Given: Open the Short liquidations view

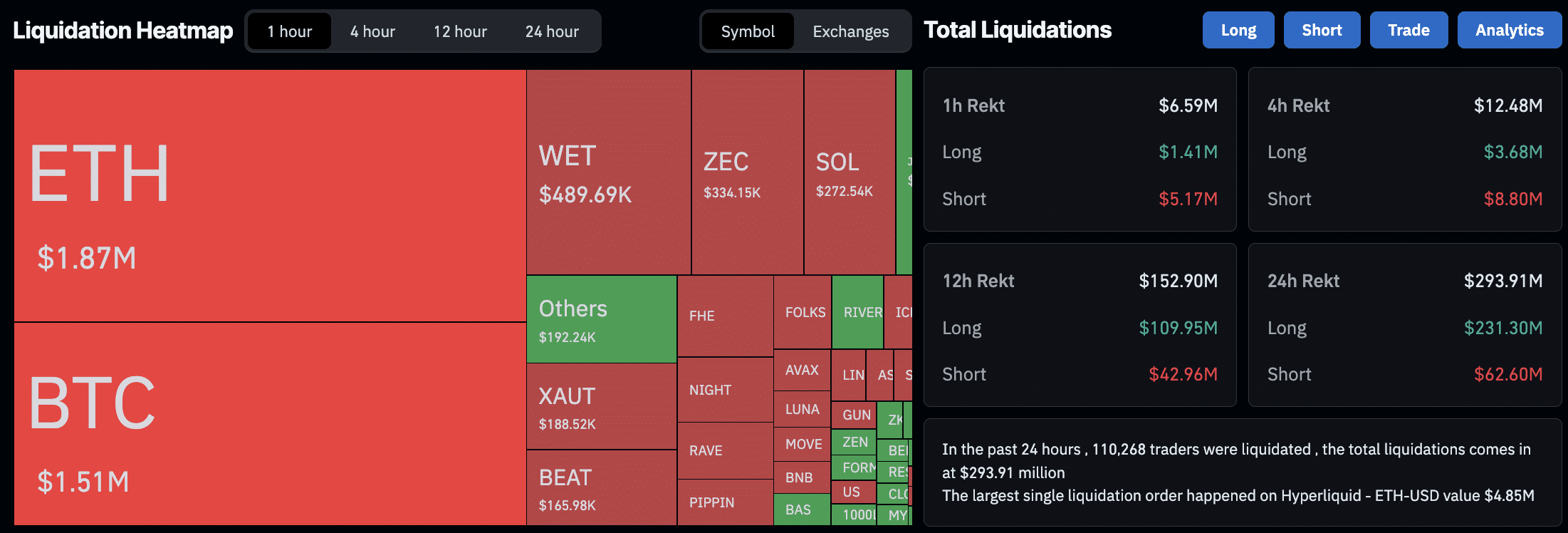Looking at the screenshot, I should pyautogui.click(x=1322, y=30).
